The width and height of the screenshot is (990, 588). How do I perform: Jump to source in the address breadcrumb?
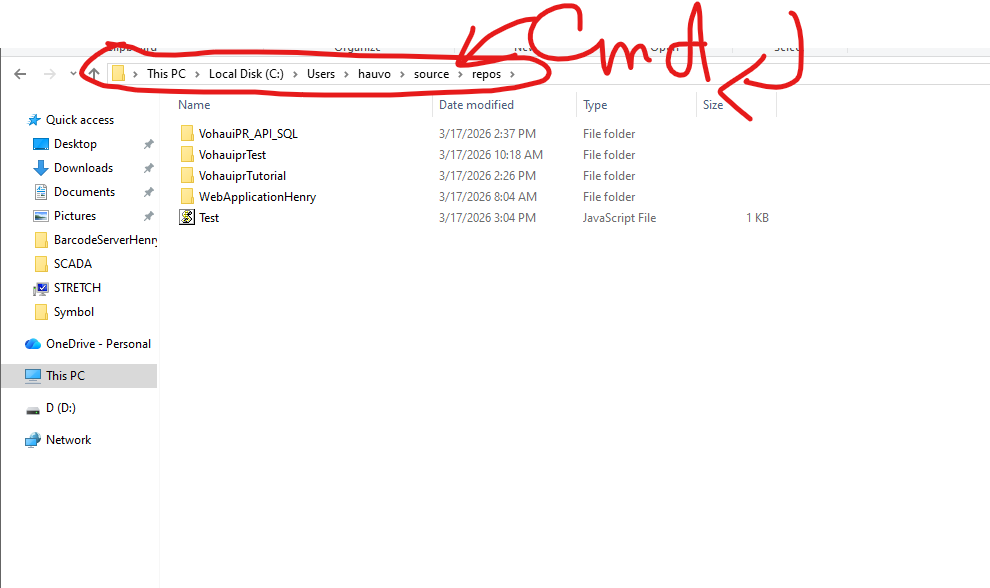[x=431, y=74]
